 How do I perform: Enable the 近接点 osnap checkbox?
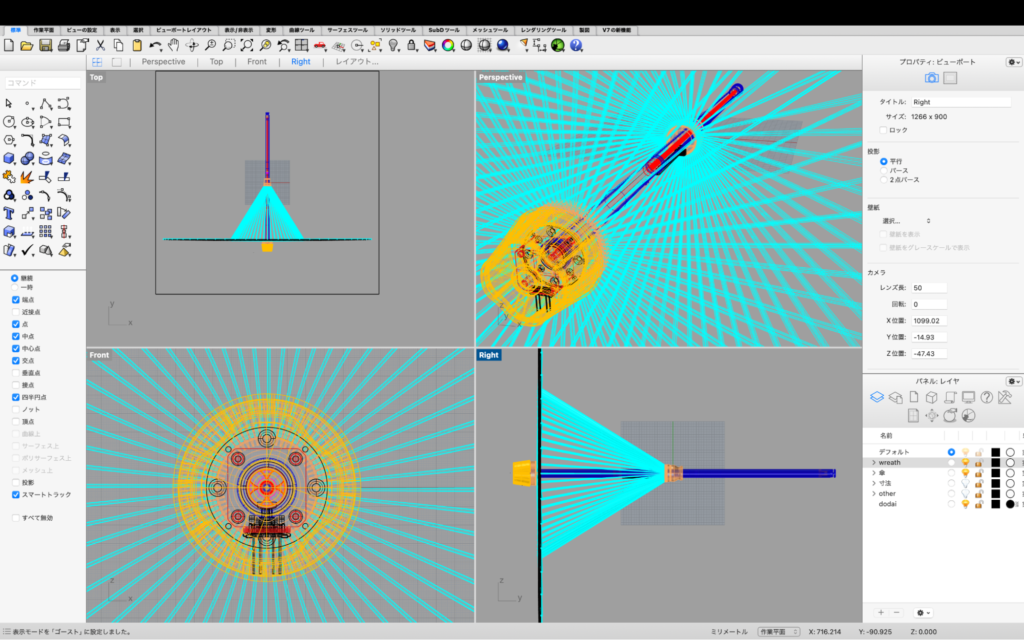(x=15, y=312)
